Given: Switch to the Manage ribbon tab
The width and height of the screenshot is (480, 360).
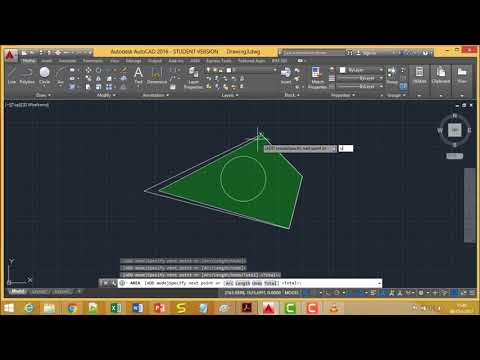Looking at the screenshot, I should pyautogui.click(x=133, y=61).
